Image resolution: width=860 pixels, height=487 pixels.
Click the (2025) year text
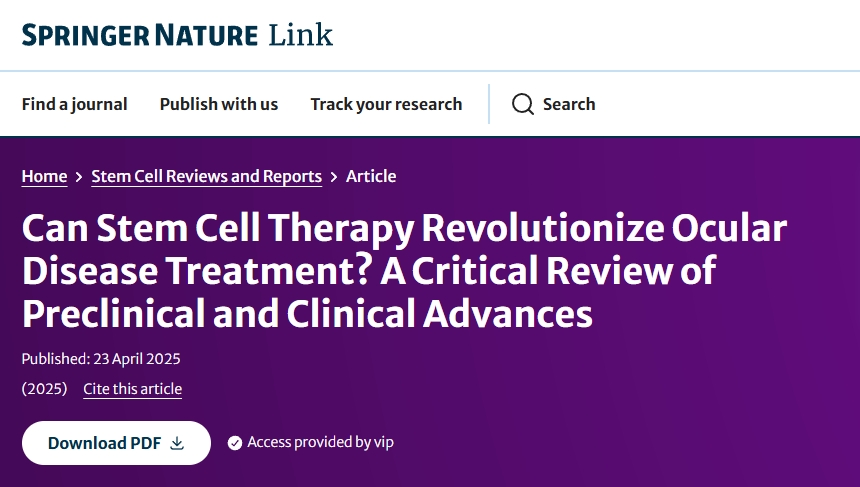click(x=44, y=389)
